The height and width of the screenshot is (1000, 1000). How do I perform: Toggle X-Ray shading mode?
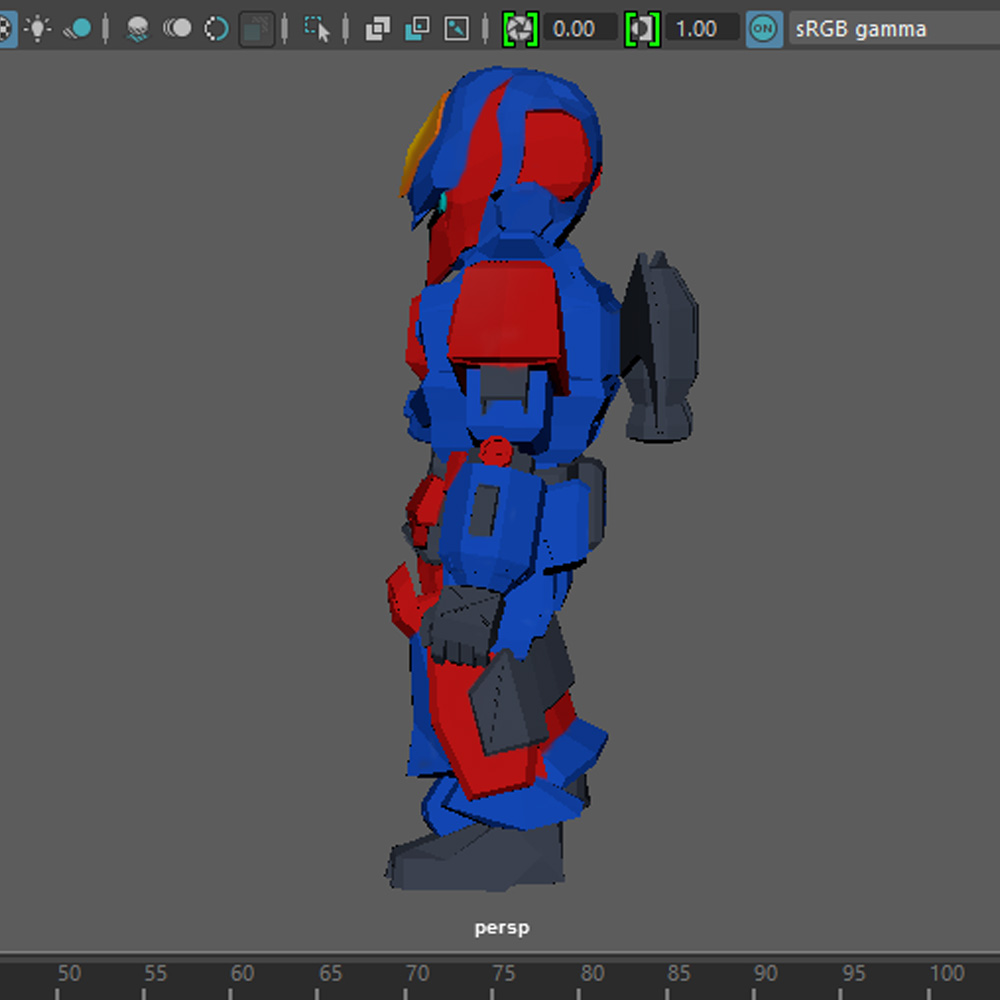click(x=377, y=29)
